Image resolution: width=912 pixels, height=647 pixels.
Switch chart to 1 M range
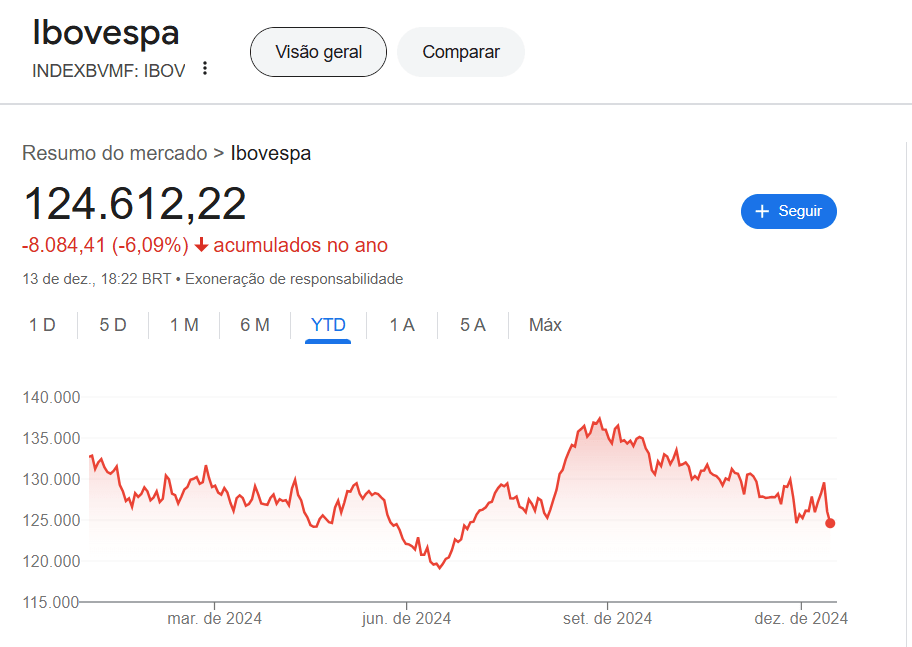(184, 325)
